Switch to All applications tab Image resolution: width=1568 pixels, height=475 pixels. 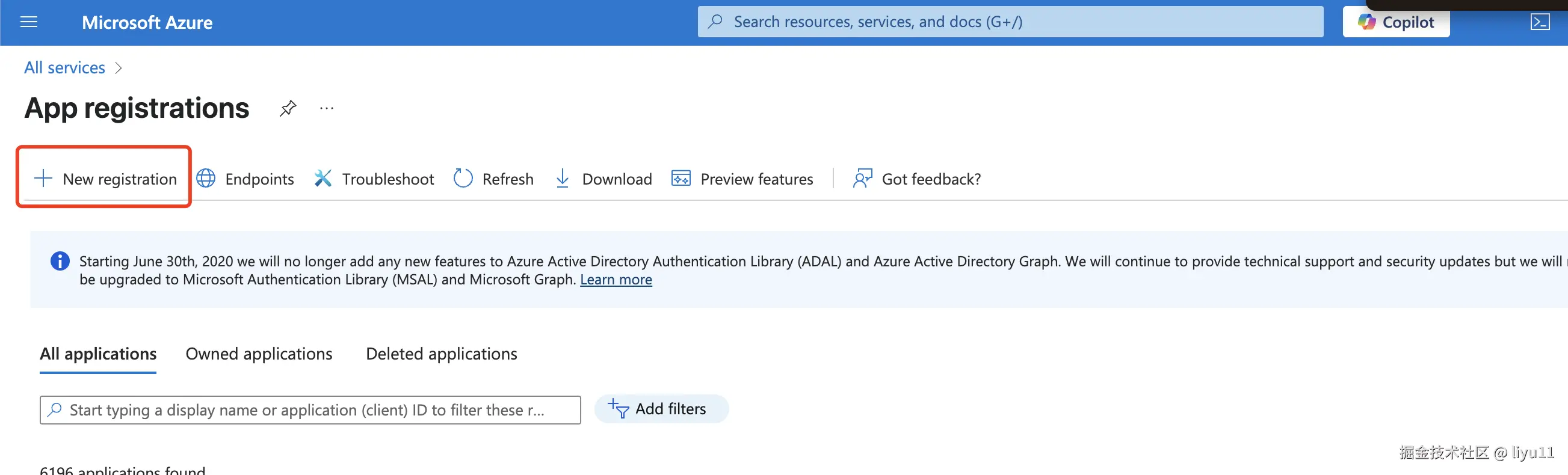click(98, 354)
